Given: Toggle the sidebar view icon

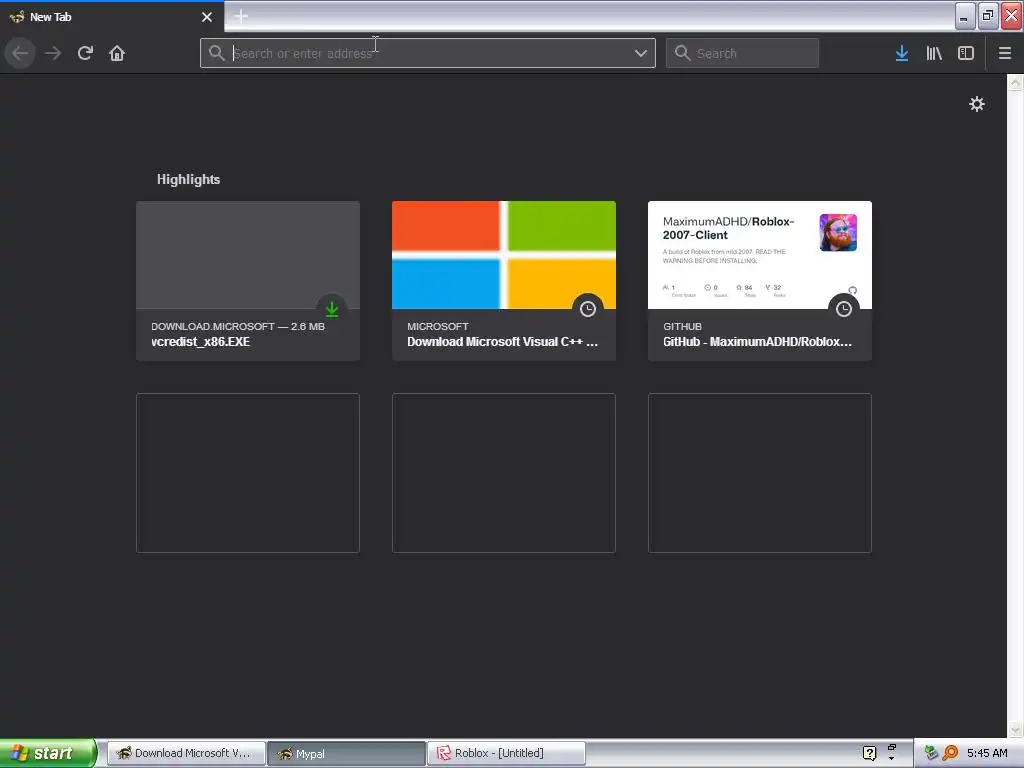Looking at the screenshot, I should click(966, 53).
